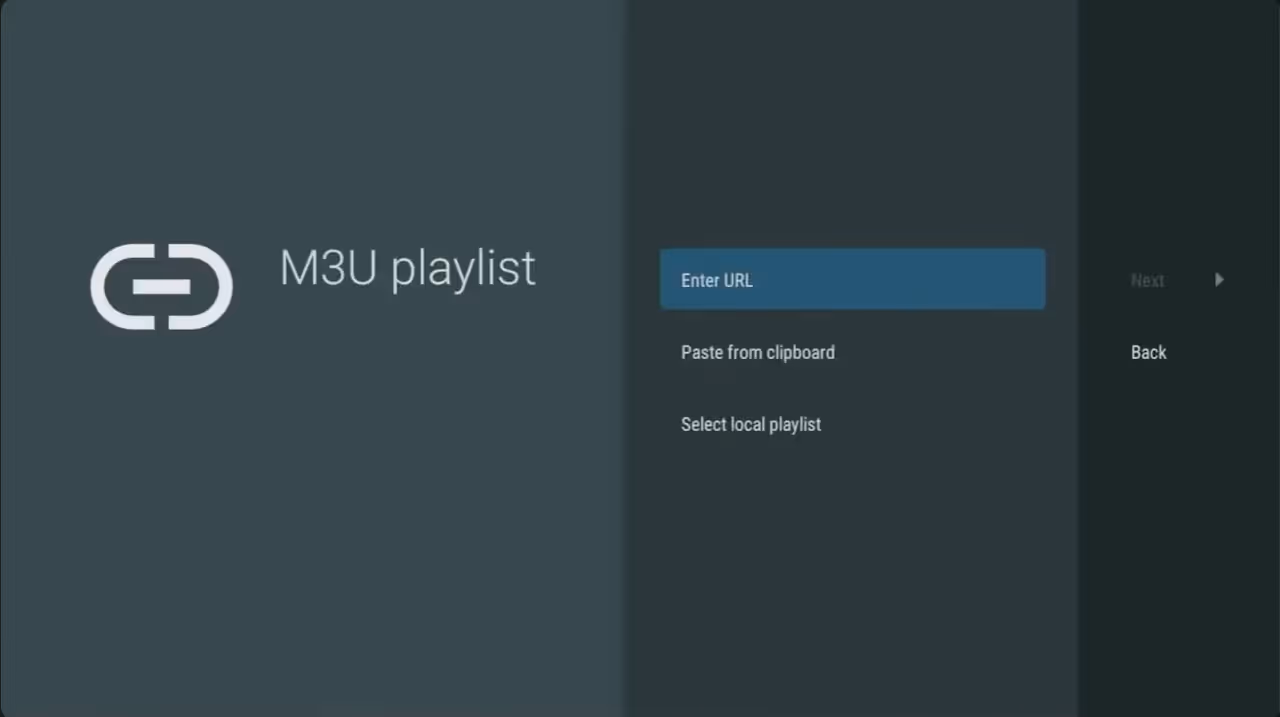This screenshot has width=1280, height=717.
Task: Open the next step via the disclosure arrow
Action: pyautogui.click(x=1219, y=280)
